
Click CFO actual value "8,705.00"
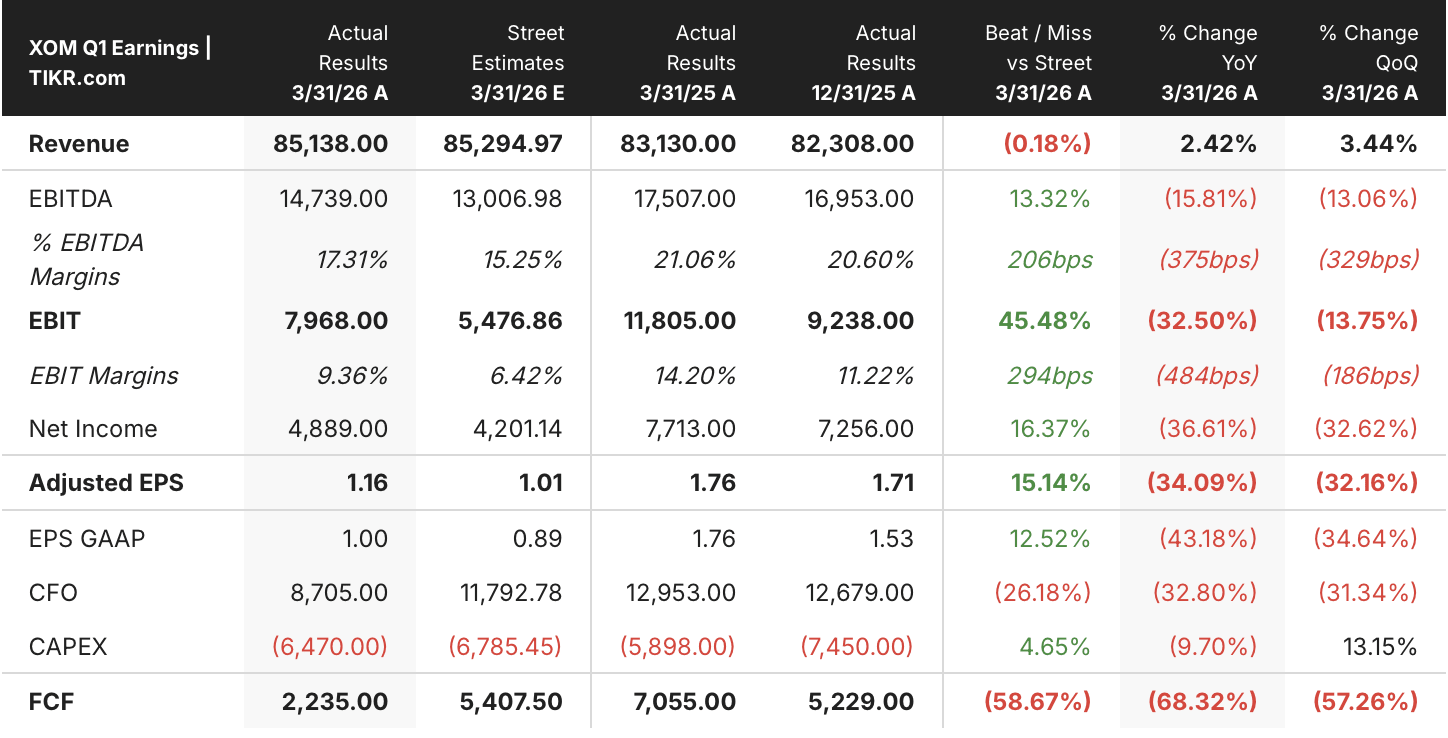pyautogui.click(x=340, y=593)
